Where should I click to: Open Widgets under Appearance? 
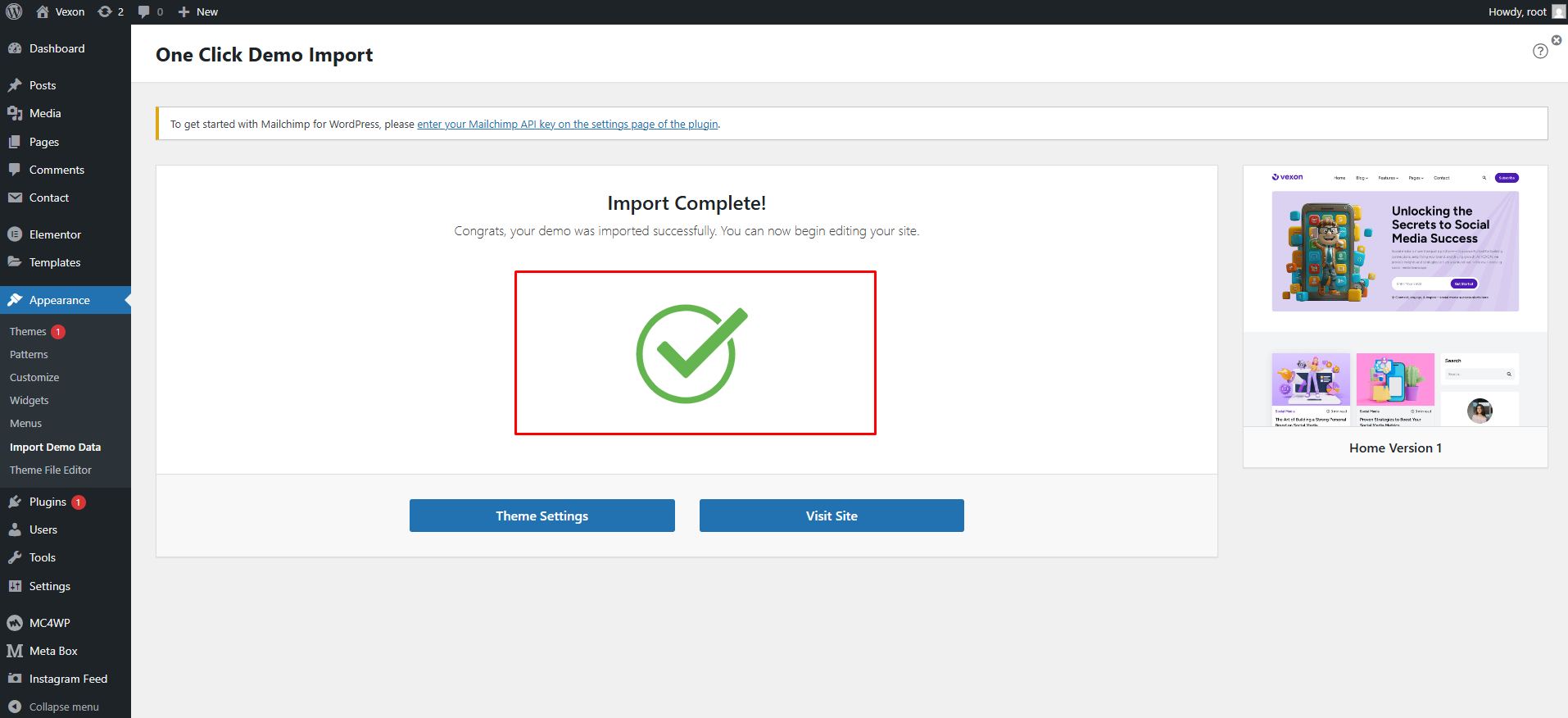pos(29,400)
